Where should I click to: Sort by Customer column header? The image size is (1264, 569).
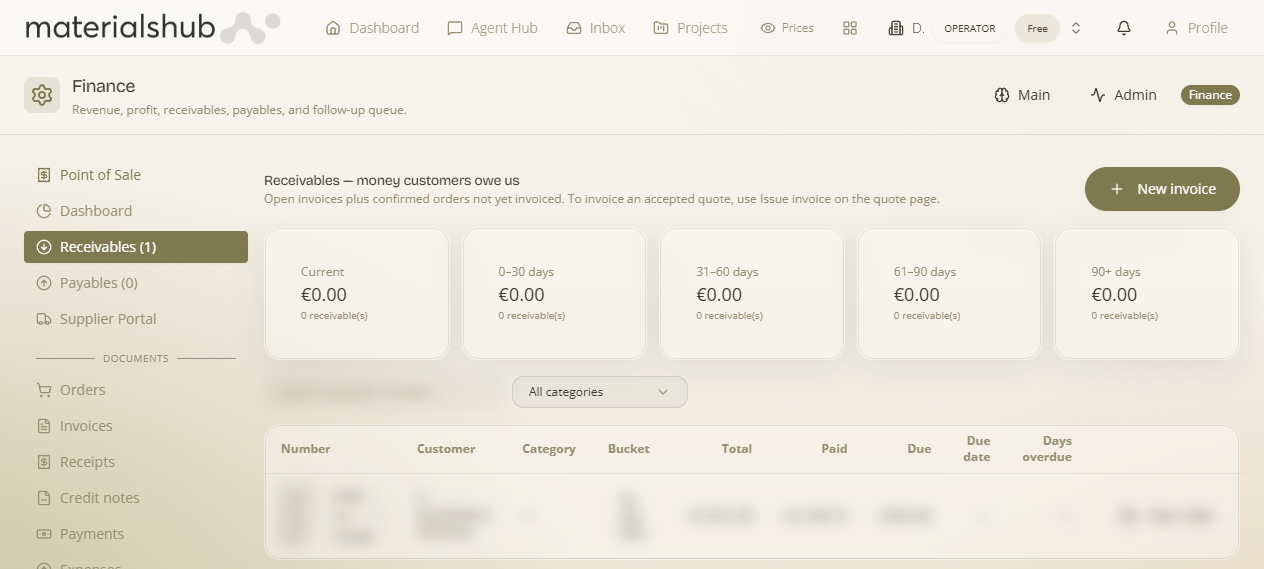click(446, 449)
